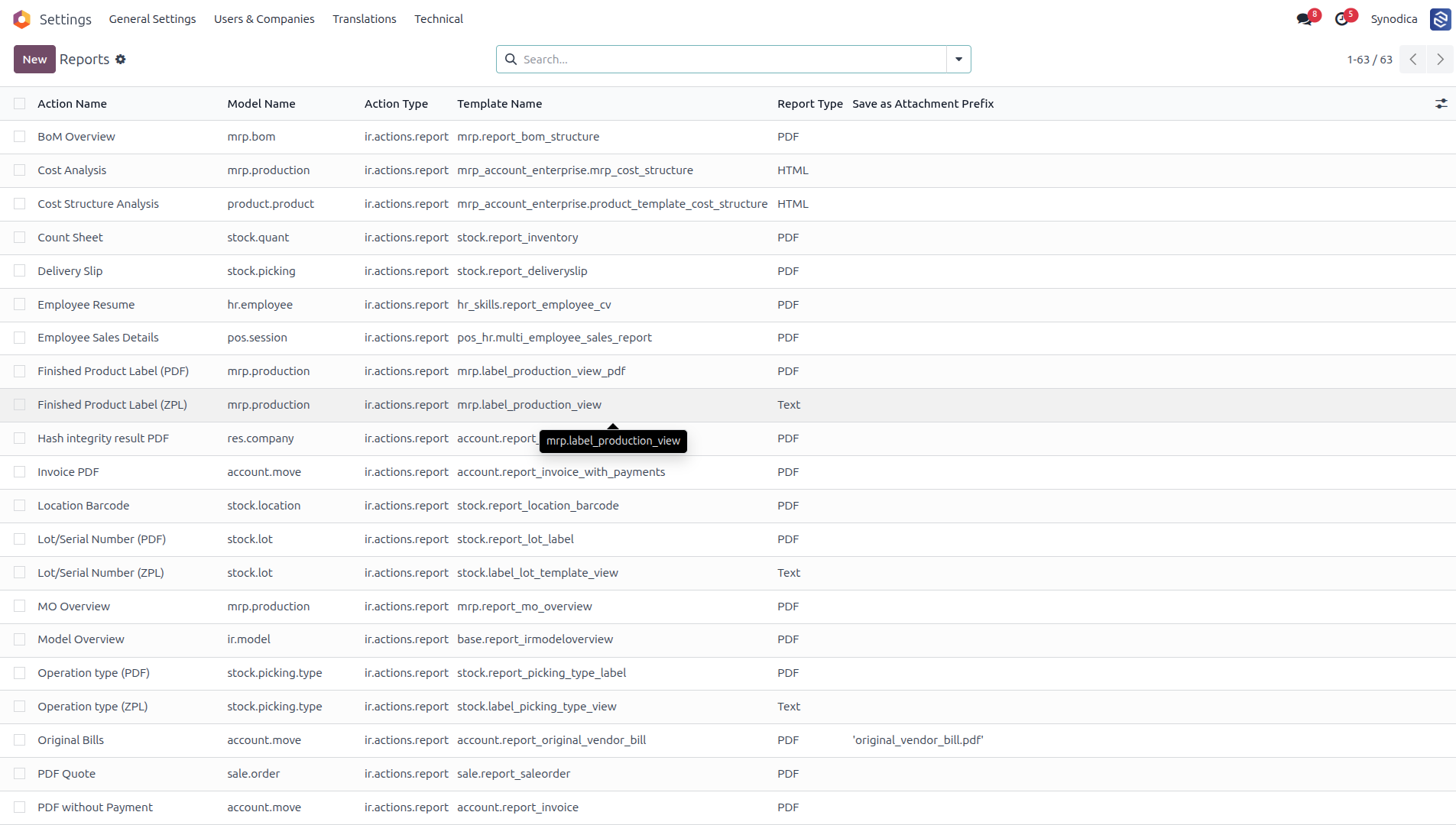The width and height of the screenshot is (1456, 825).
Task: Click ir.model model cell
Action: click(248, 639)
